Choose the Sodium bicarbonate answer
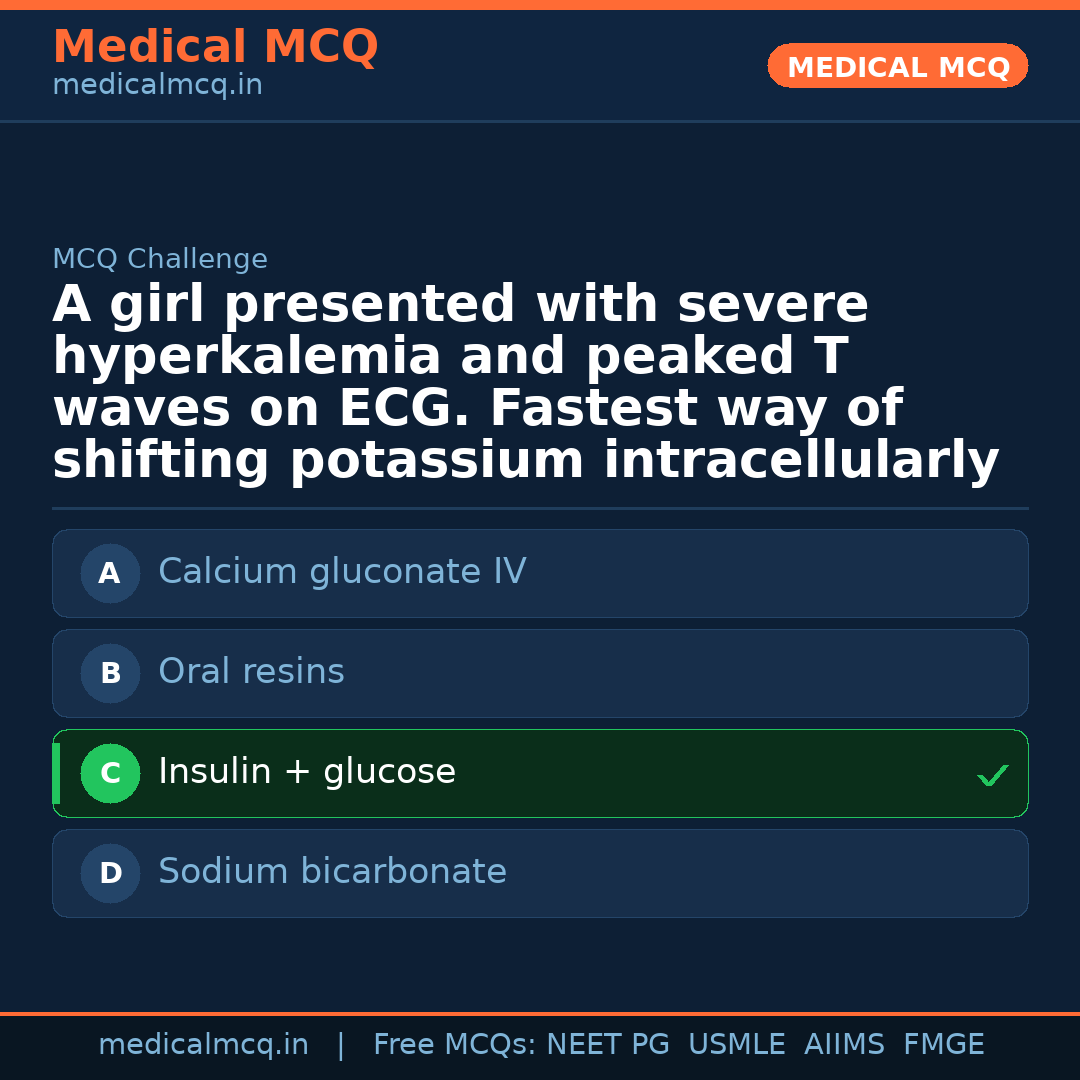Screen dimensions: 1080x1080 coord(332,872)
